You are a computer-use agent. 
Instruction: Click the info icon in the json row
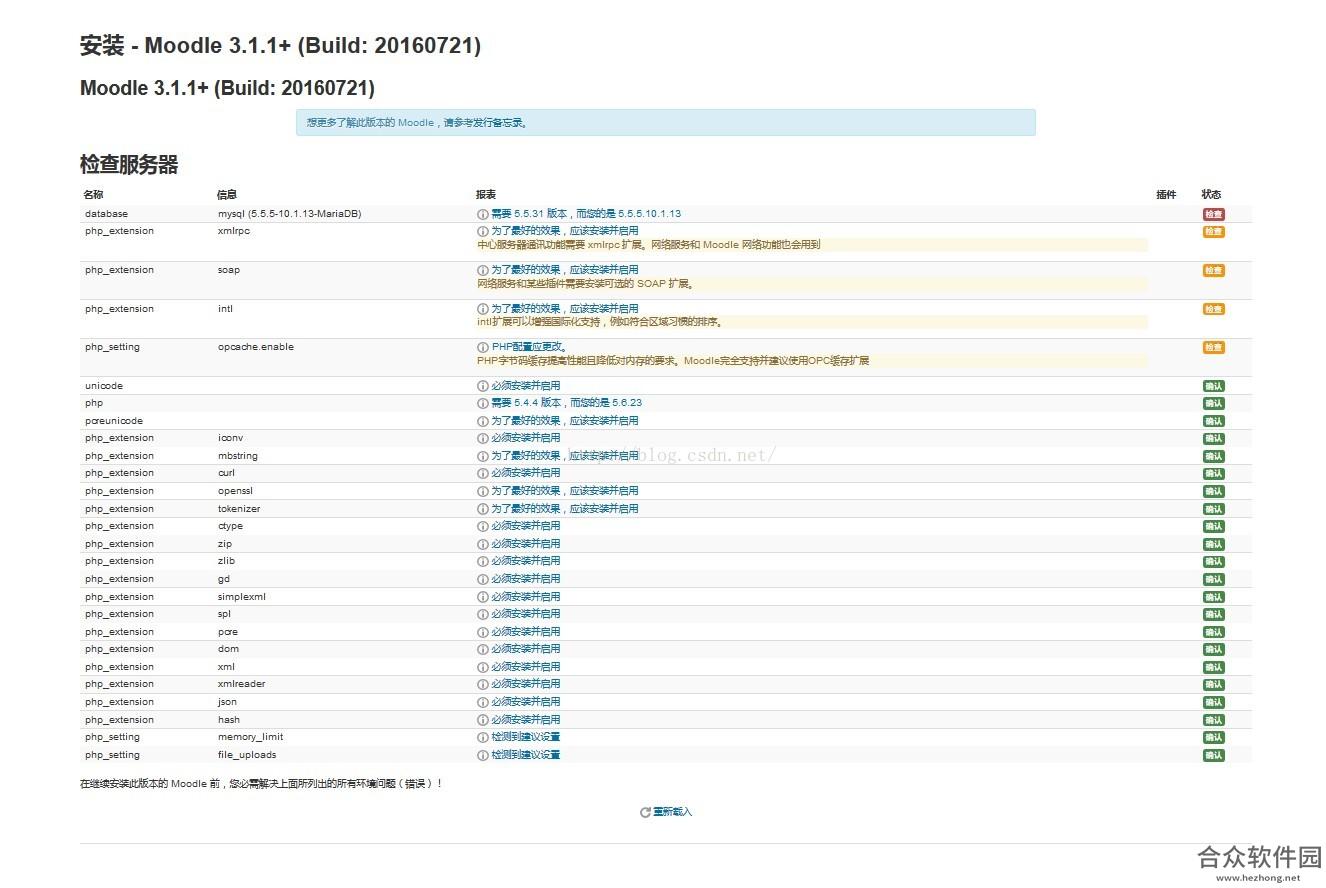click(x=483, y=702)
